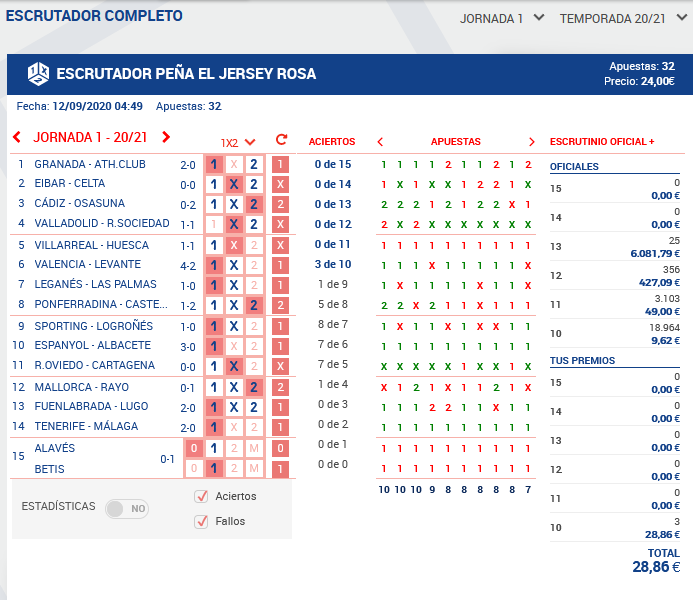
Task: Select 1 for Villarreal - Huesca
Action: [214, 245]
